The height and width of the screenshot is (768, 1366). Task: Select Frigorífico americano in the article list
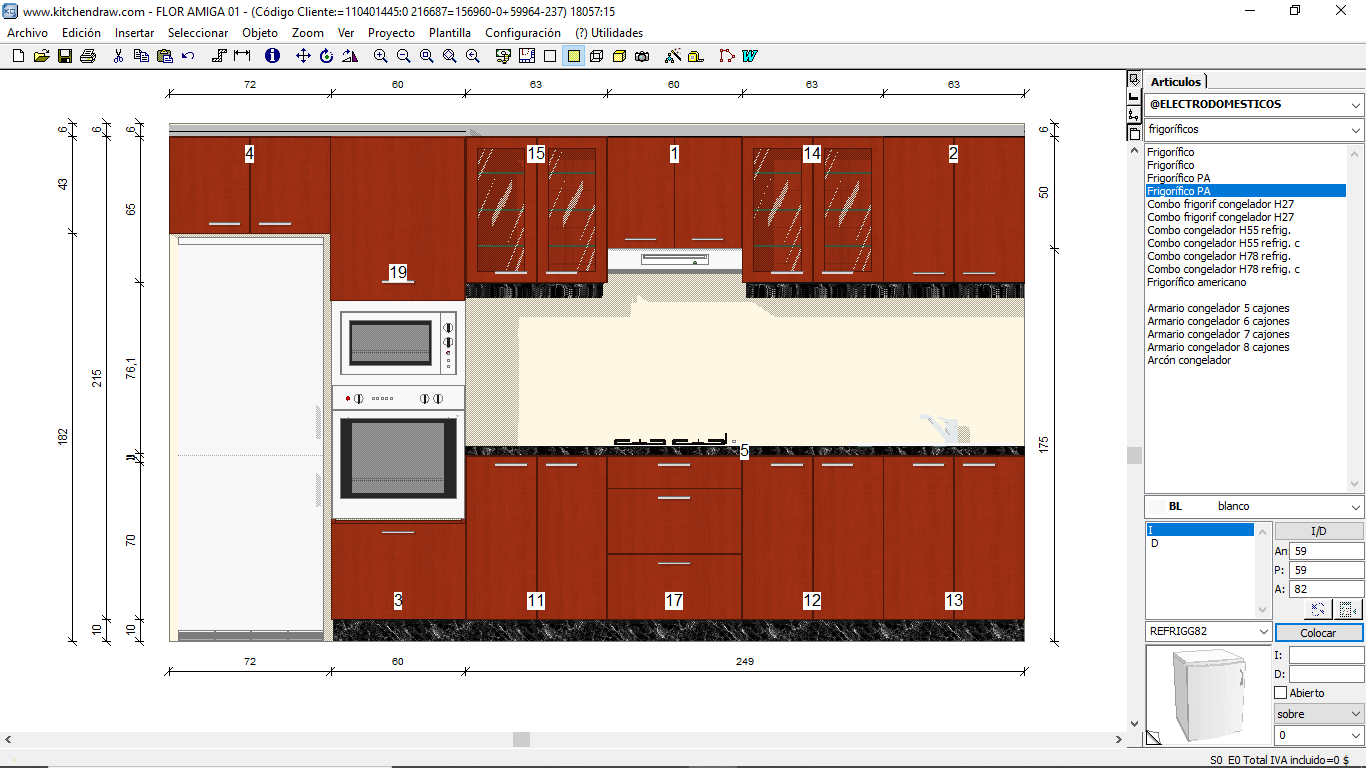coord(1196,283)
